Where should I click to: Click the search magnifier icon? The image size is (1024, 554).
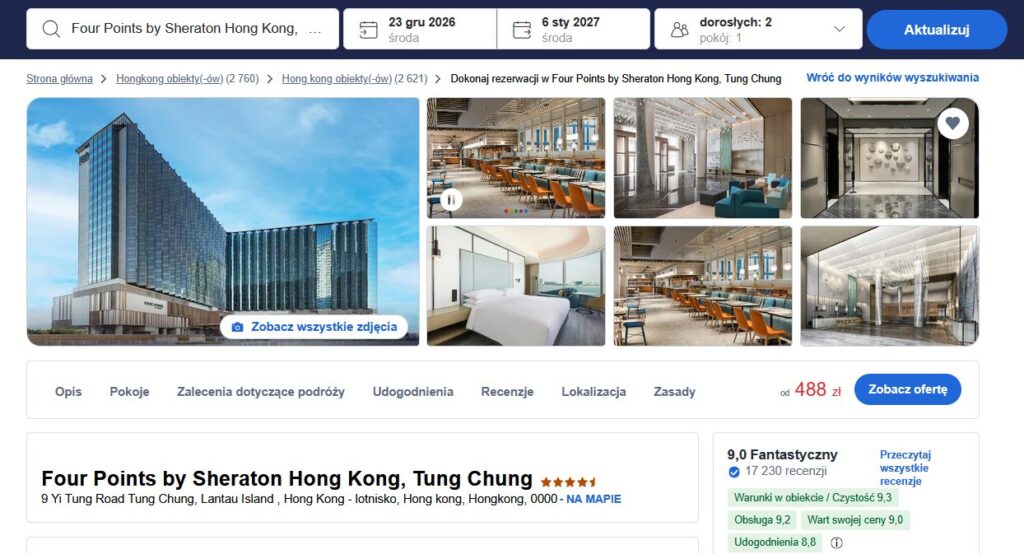51,29
